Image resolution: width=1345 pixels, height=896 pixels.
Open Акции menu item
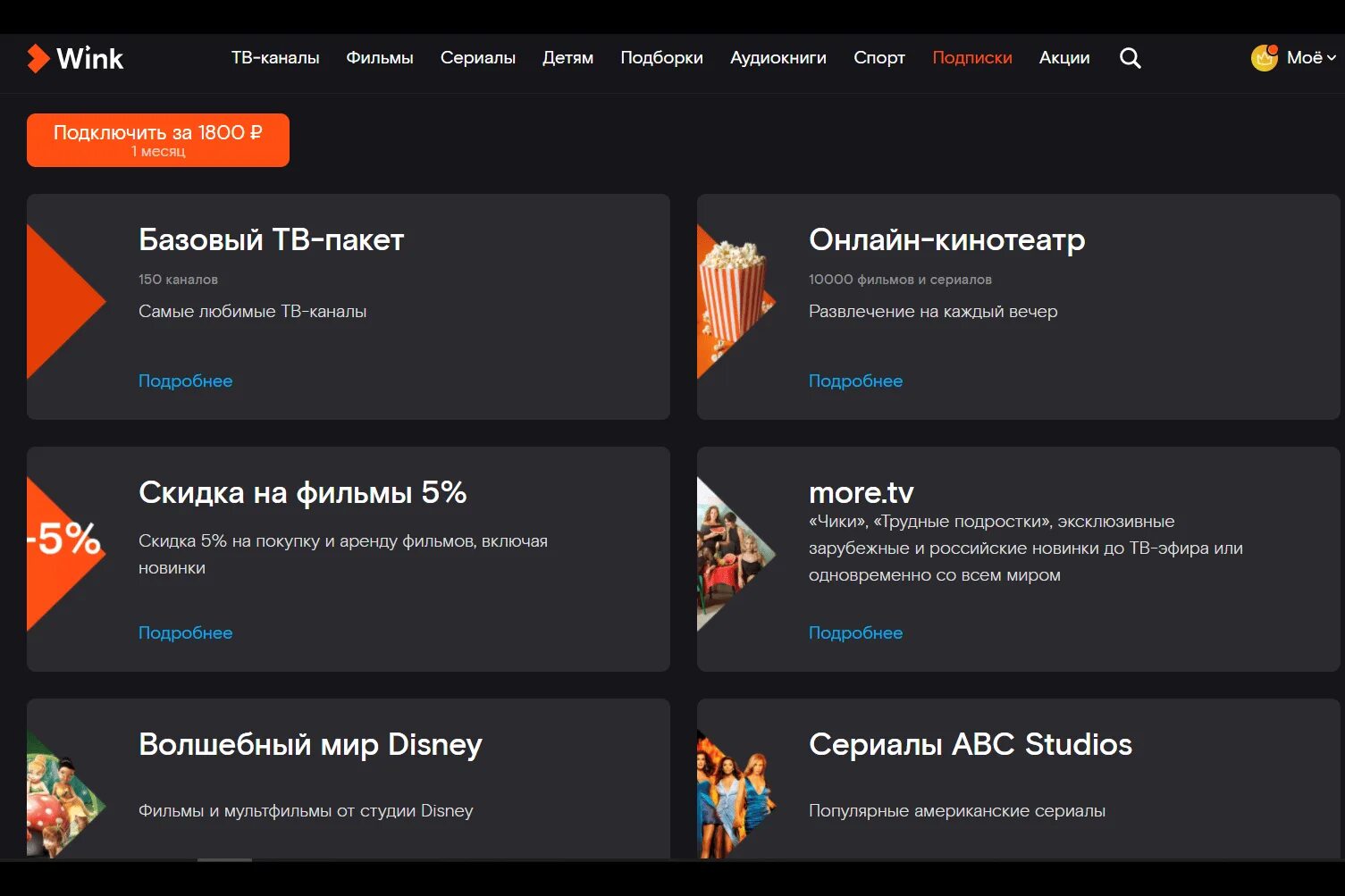coord(1064,58)
